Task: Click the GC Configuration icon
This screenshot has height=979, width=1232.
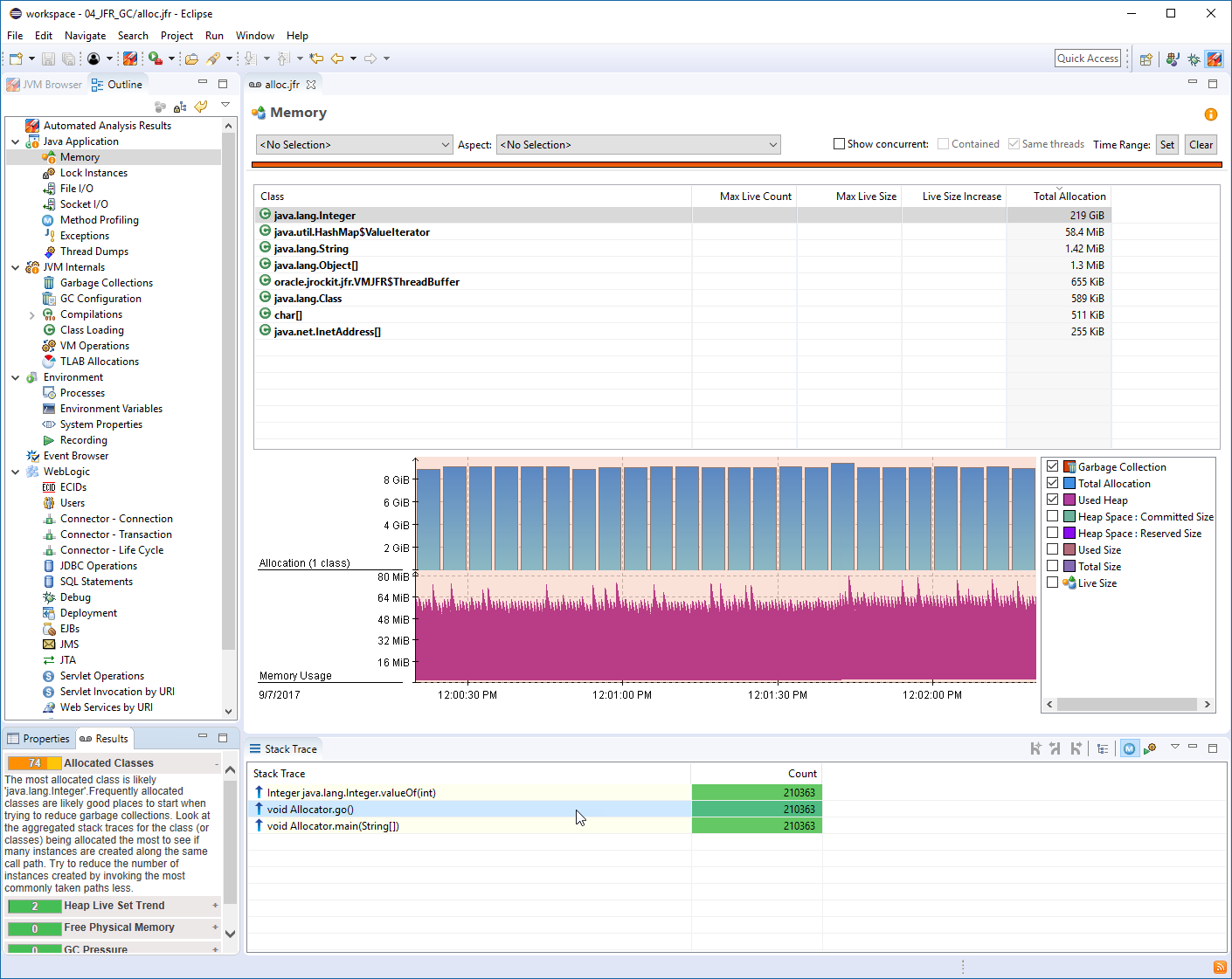Action: pos(49,299)
